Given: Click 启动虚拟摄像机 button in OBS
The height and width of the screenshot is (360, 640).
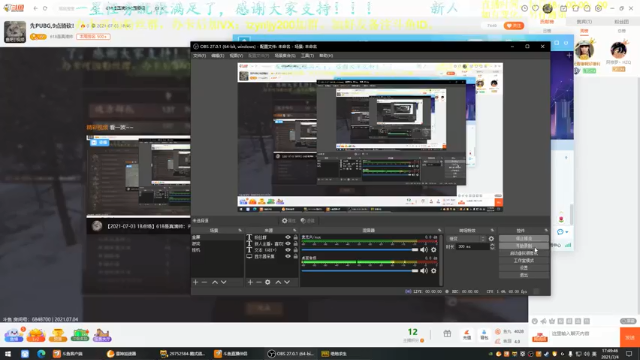Looking at the screenshot, I should (524, 253).
